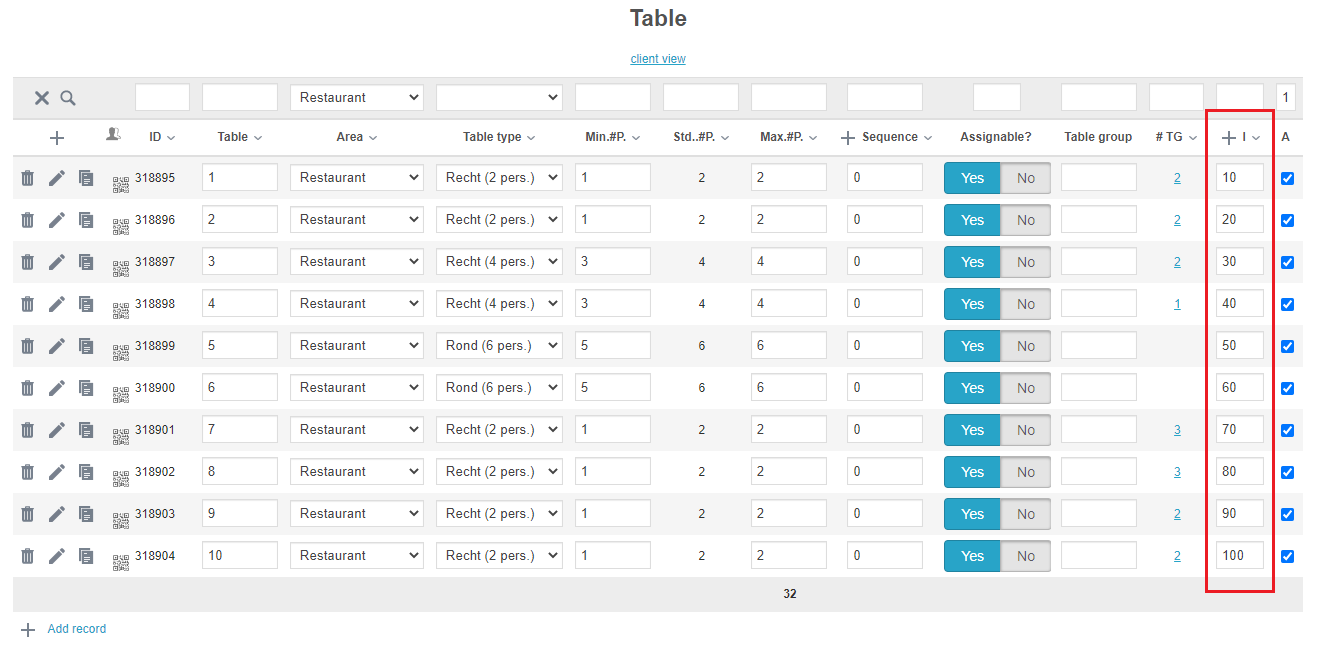Set table 3 assignable to Yes
Image resolution: width=1318 pixels, height=657 pixels.
972,262
